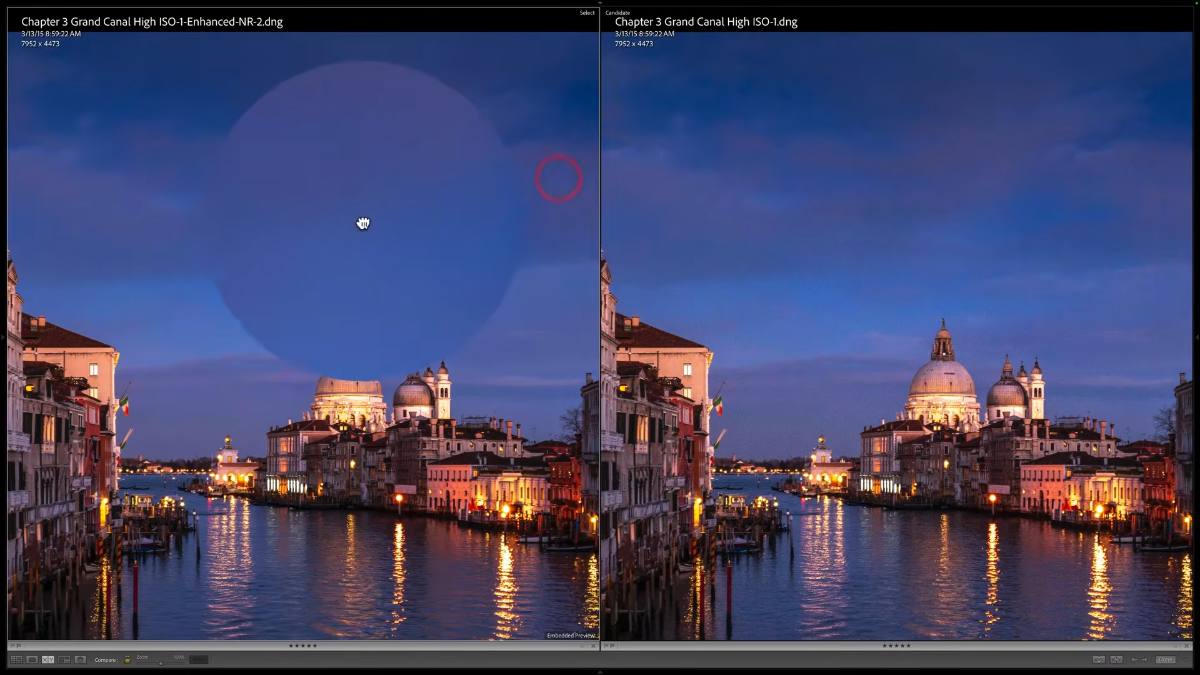
Task: Click dimensions text 7952 x 4473 in Select pane
Action: [40, 44]
